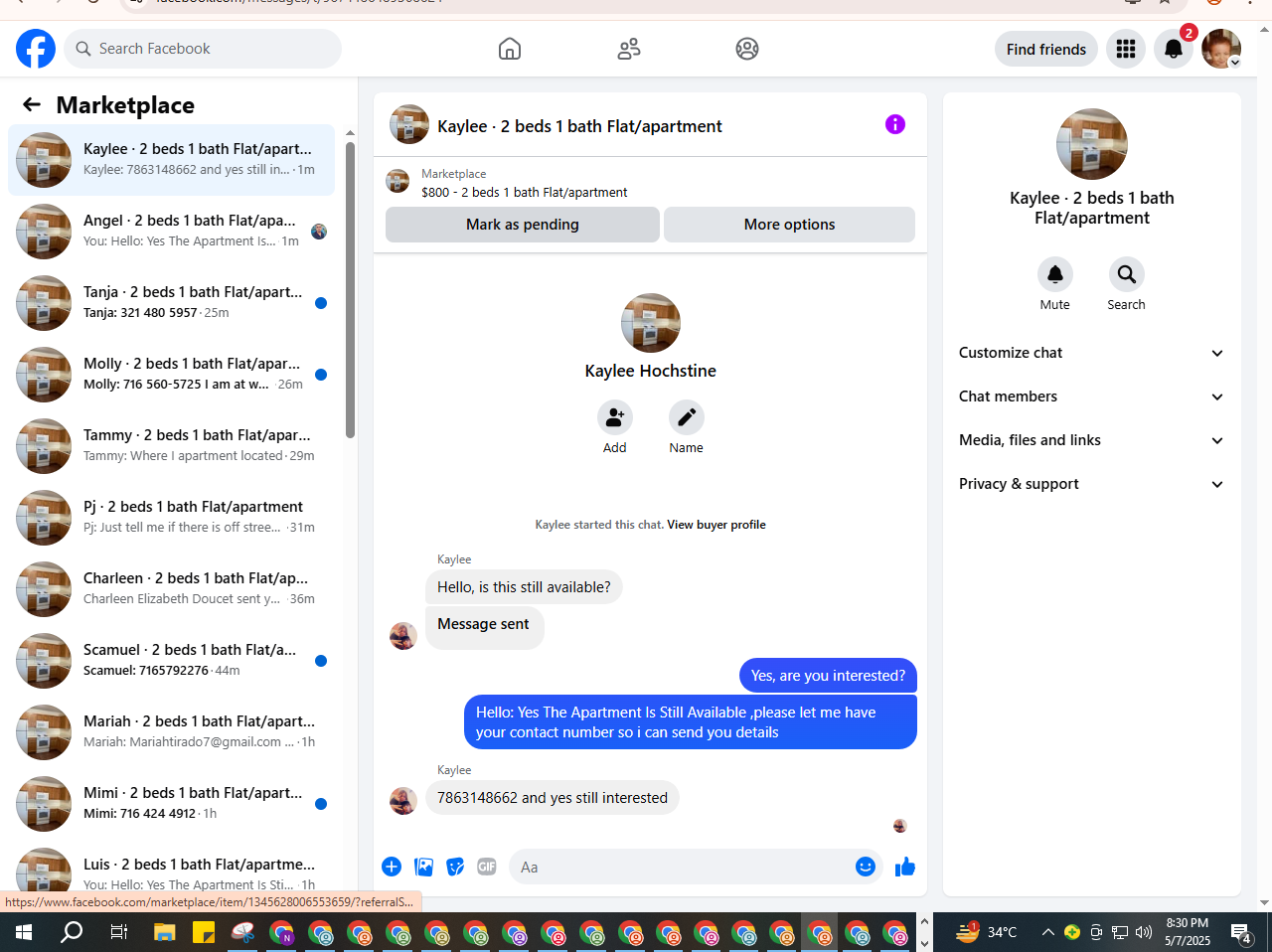This screenshot has height=952, width=1272.
Task: Click the Search Facebook field
Action: pyautogui.click(x=203, y=49)
